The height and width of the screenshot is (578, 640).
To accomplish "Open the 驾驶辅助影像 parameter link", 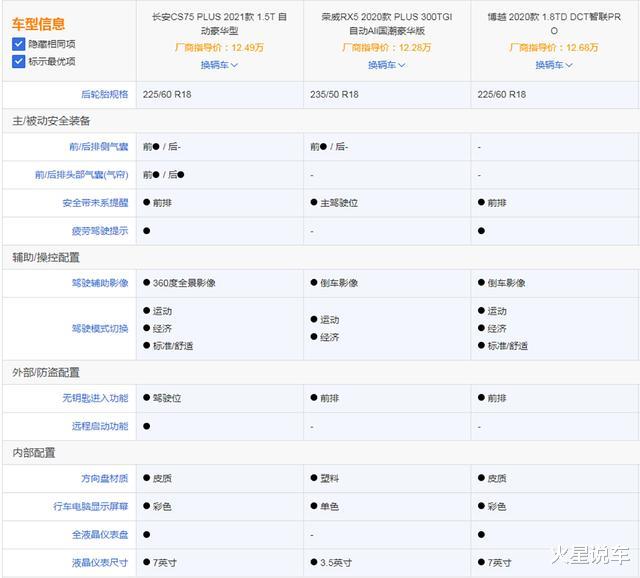I will click(x=100, y=283).
